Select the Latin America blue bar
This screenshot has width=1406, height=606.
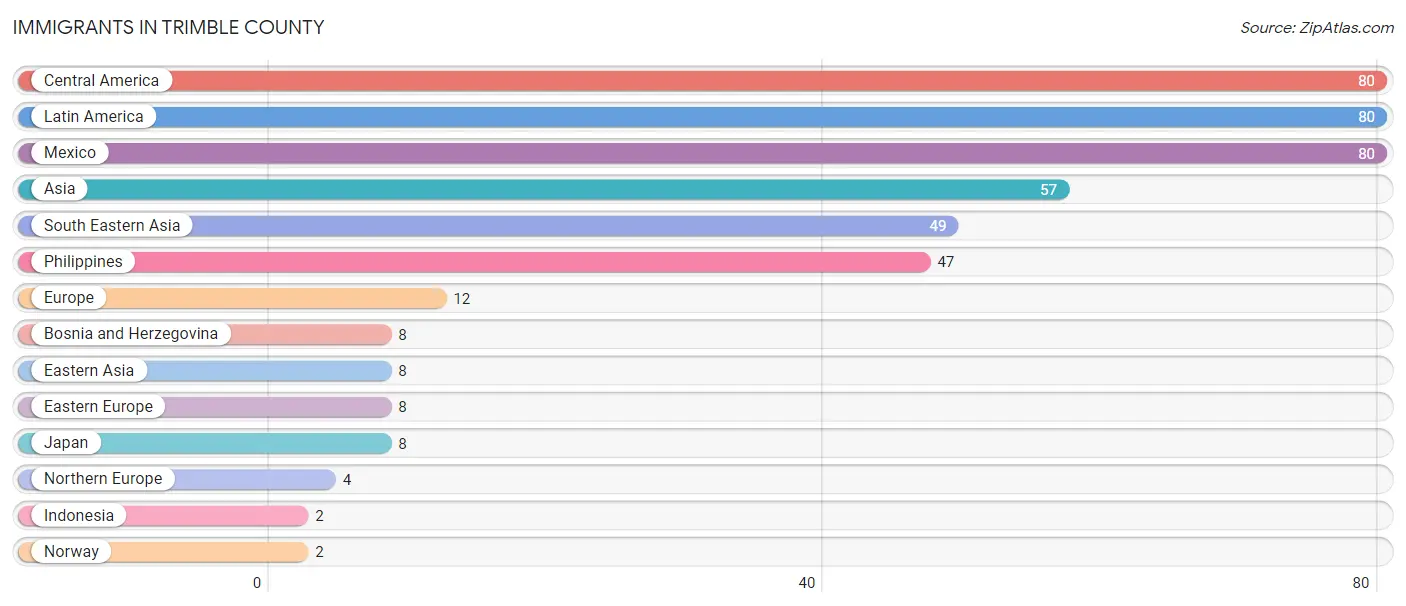pyautogui.click(x=703, y=117)
